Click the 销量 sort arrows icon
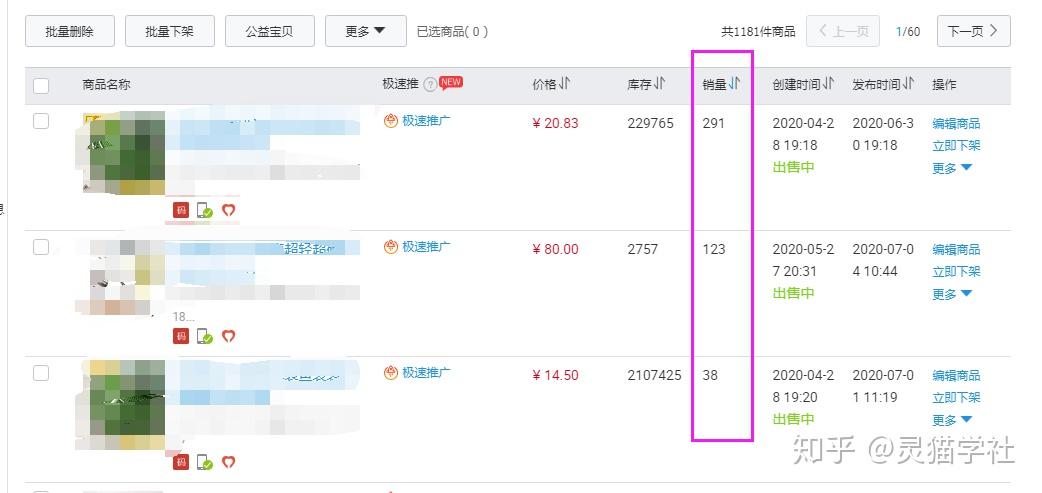The image size is (1042, 493). pos(735,85)
